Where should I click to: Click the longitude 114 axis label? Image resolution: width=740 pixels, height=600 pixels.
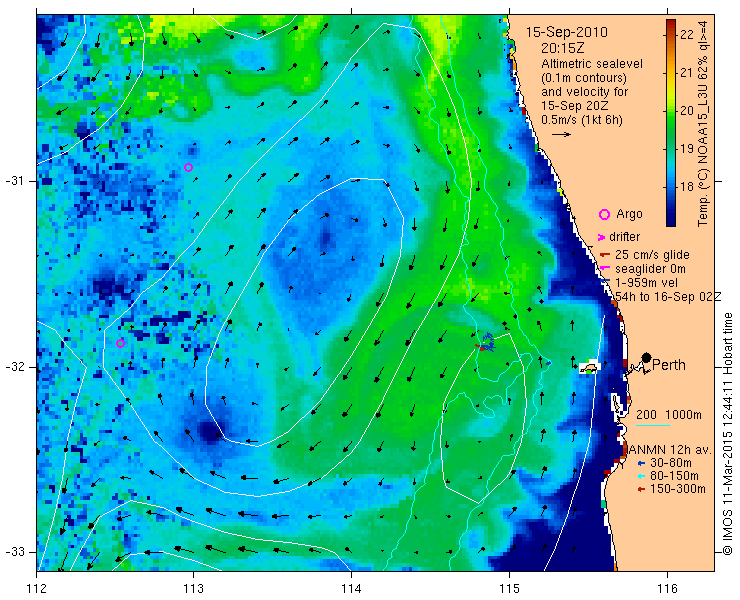(x=352, y=589)
